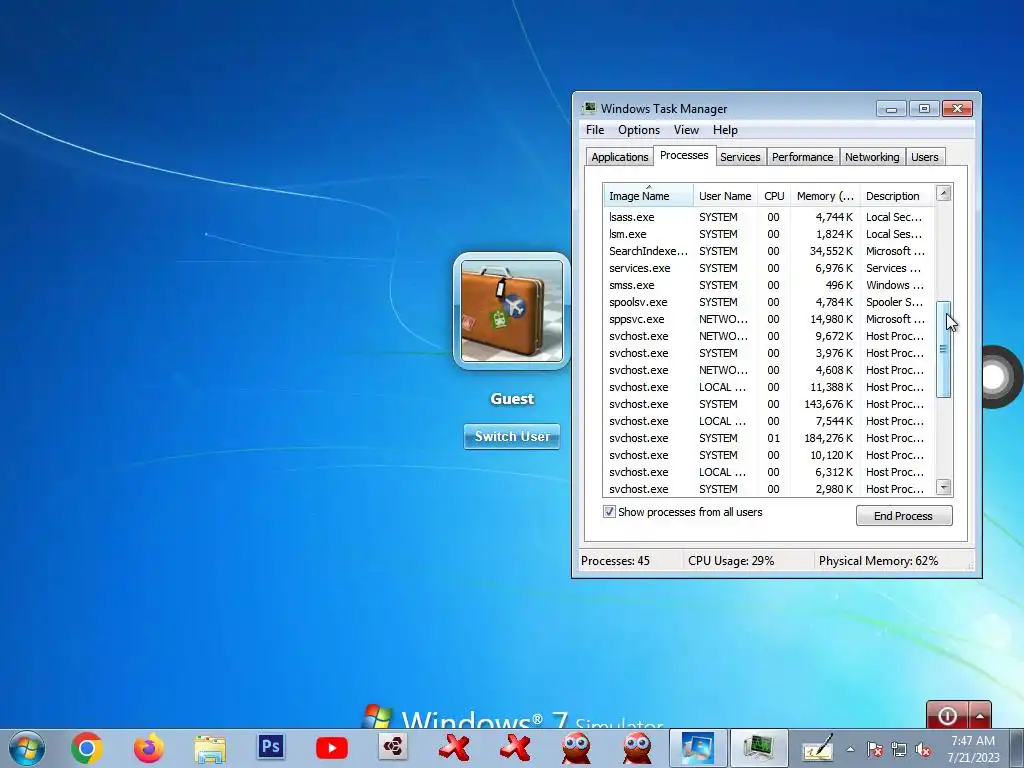Select svchost.exe using 2,980 K memory
Viewport: 1024px width, 768px height.
pos(769,488)
